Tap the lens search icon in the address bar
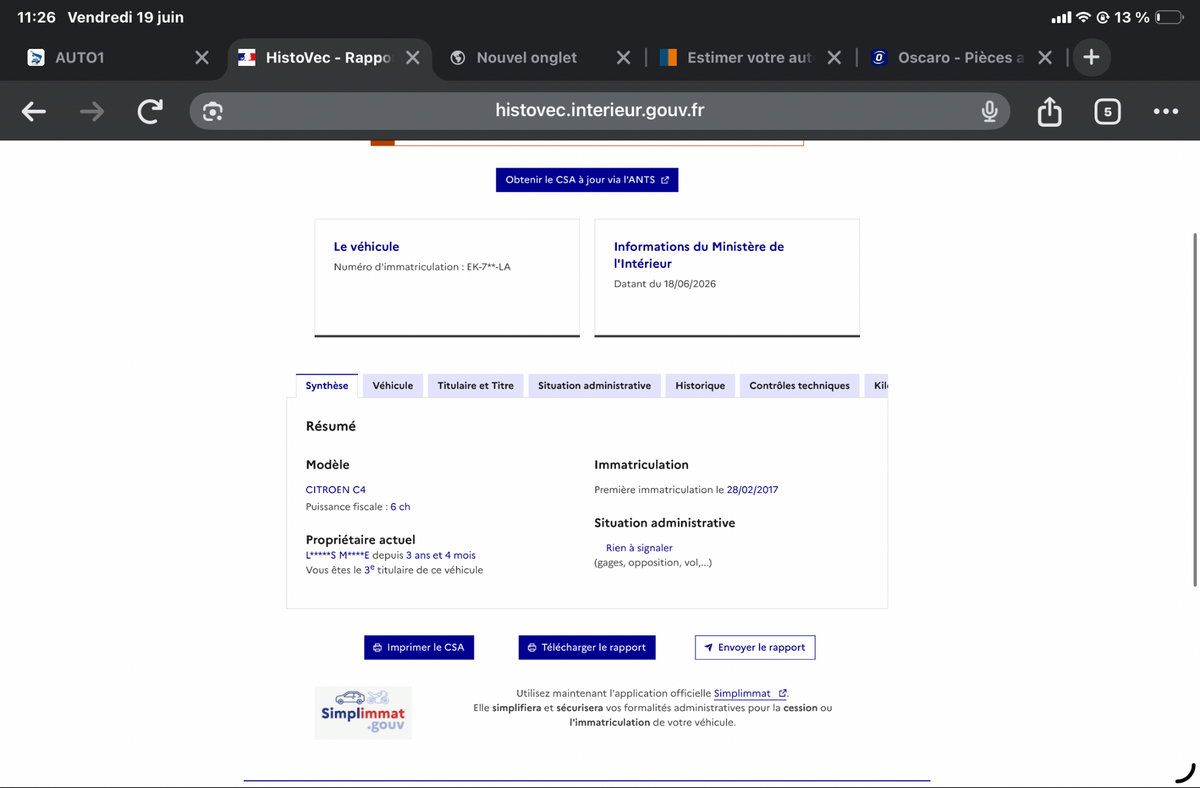This screenshot has height=788, width=1200. coord(212,111)
